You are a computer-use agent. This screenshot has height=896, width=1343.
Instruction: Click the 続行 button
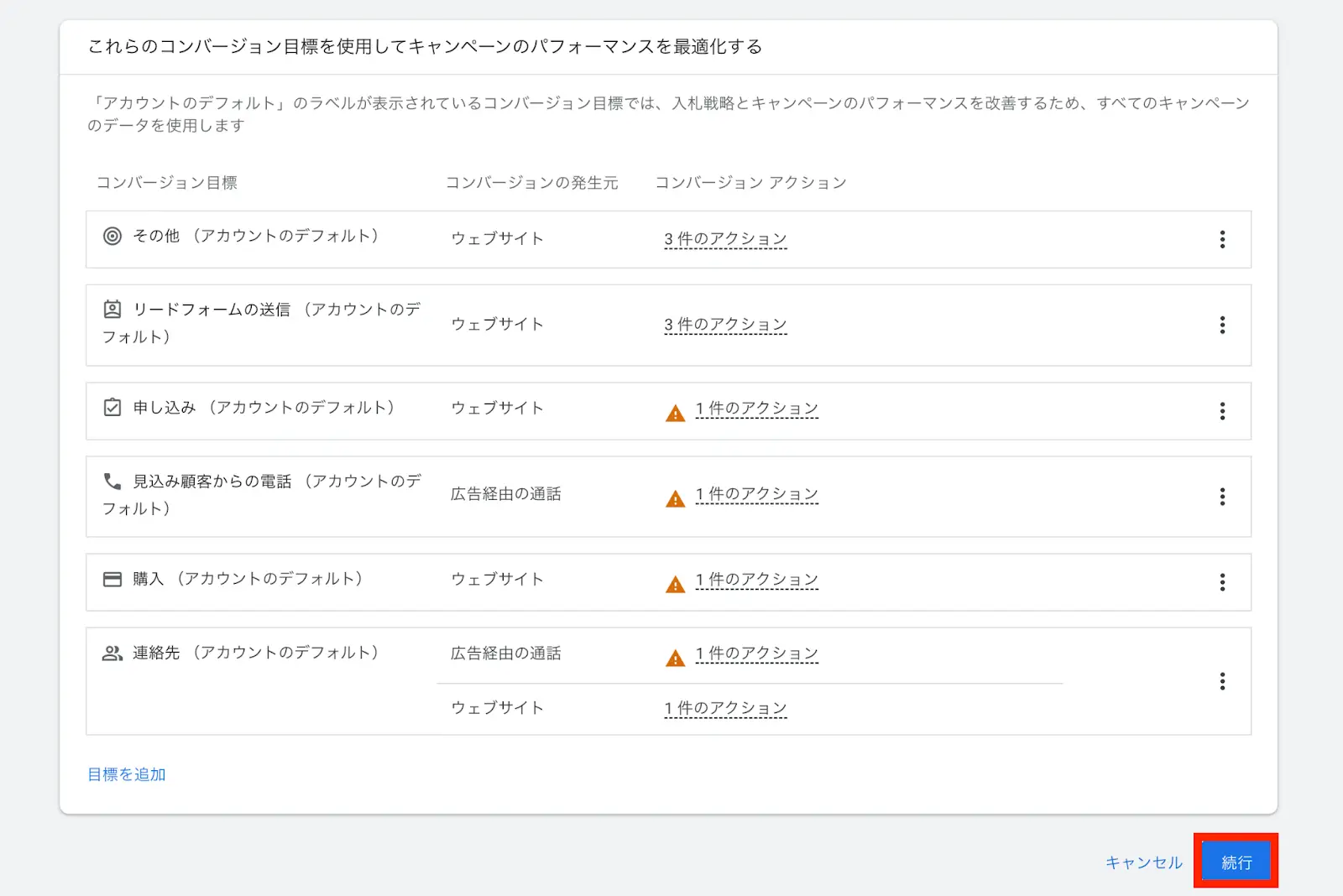[1236, 861]
